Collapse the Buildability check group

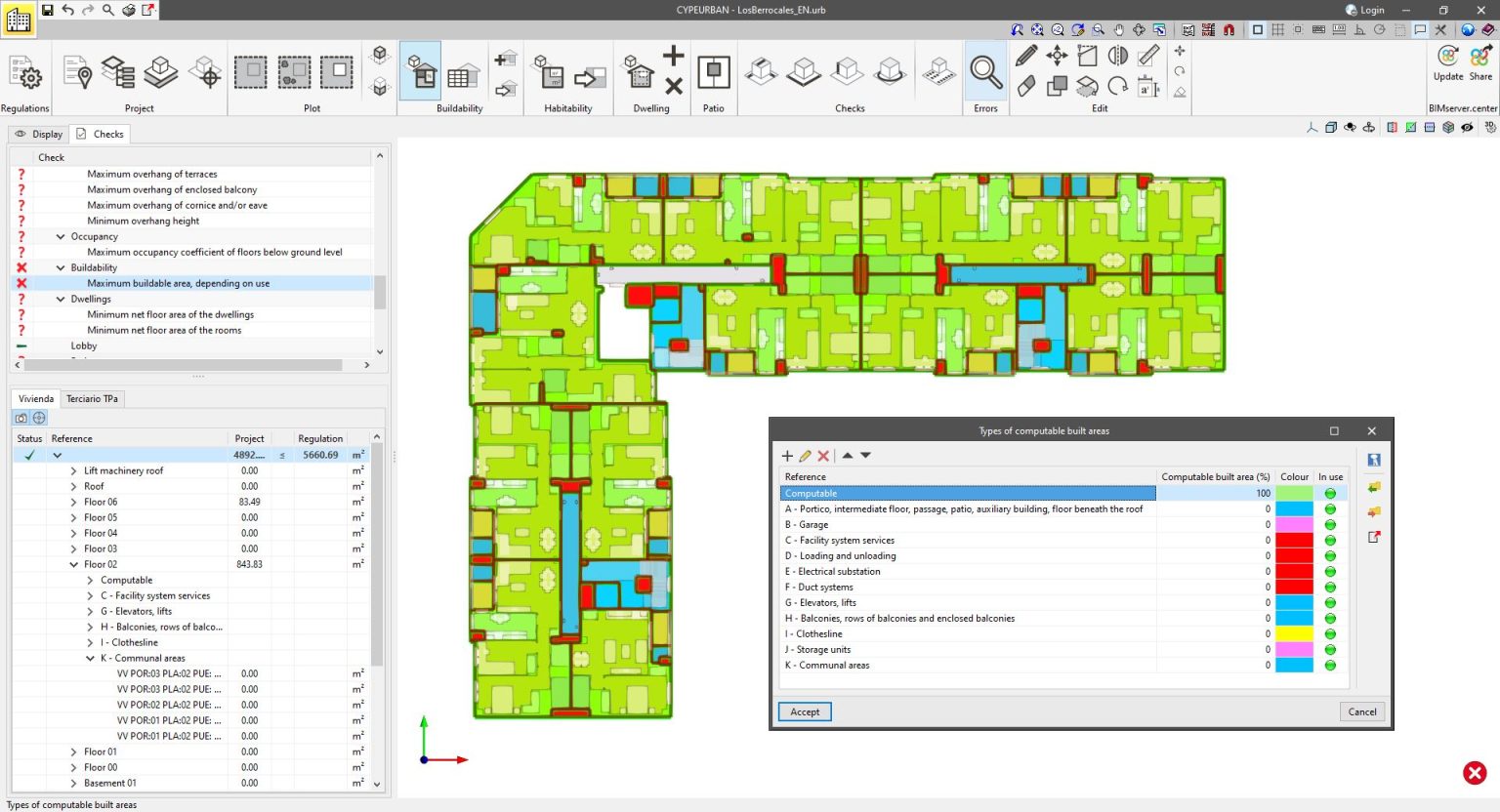[x=60, y=267]
